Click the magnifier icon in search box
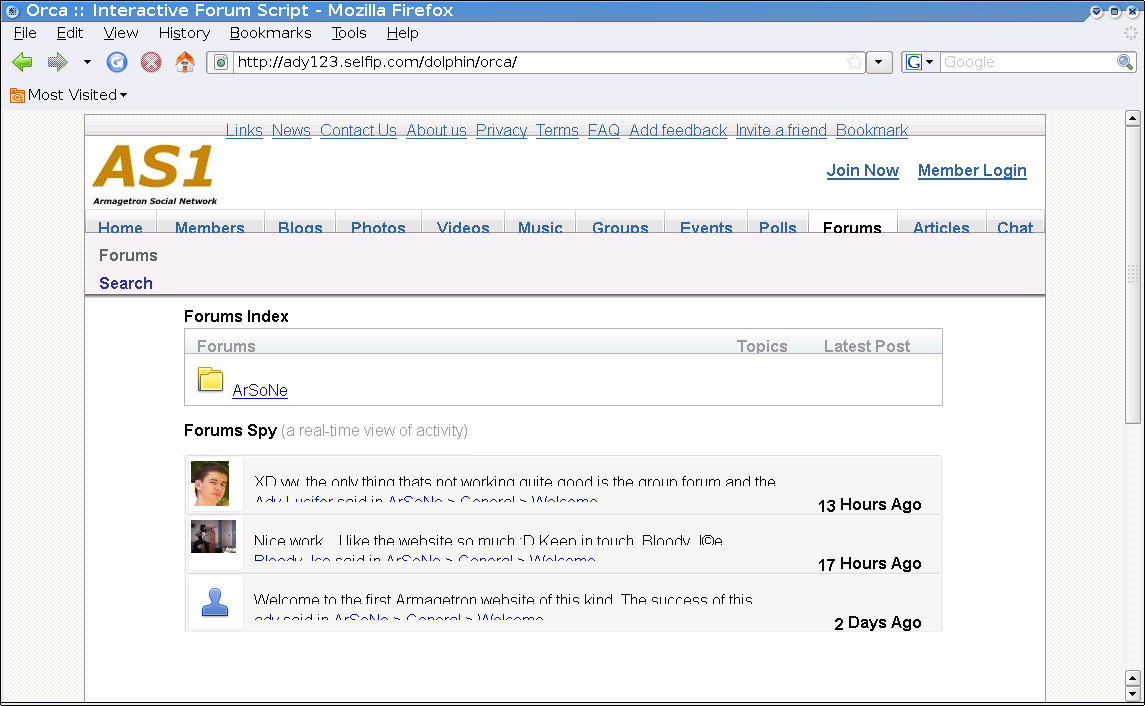The image size is (1145, 706). coord(1125,62)
